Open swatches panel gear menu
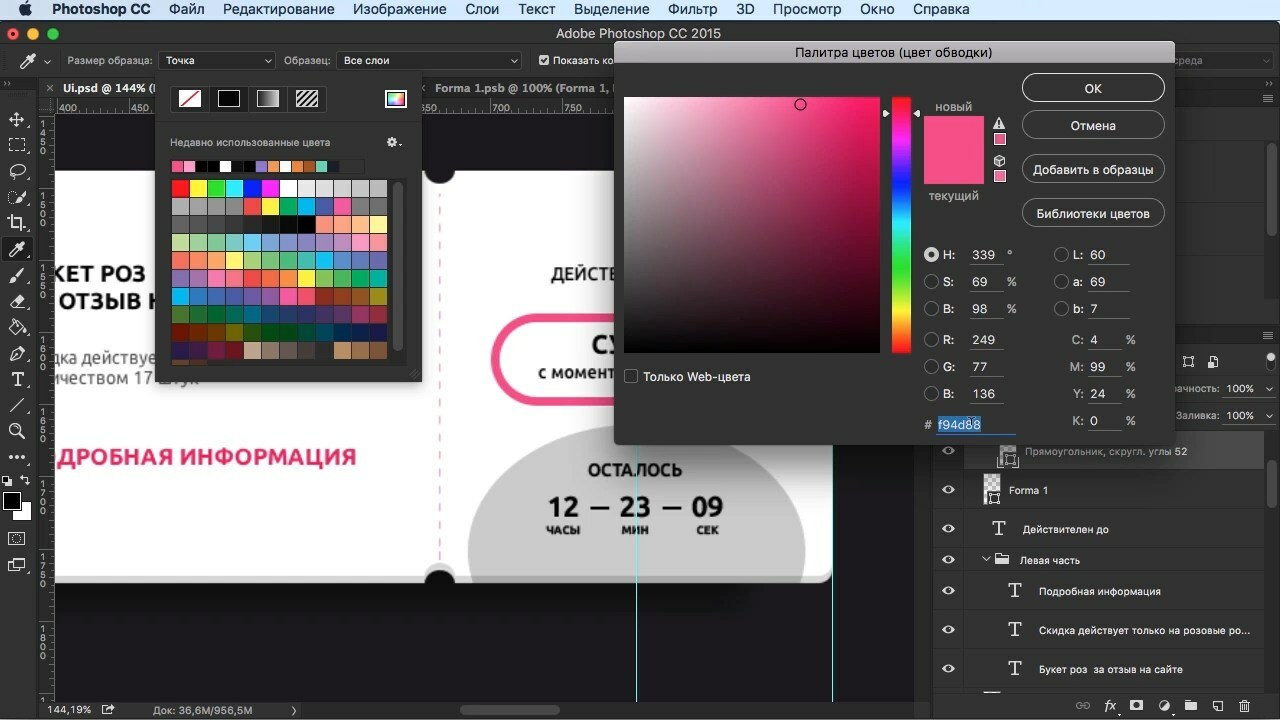 coord(394,143)
